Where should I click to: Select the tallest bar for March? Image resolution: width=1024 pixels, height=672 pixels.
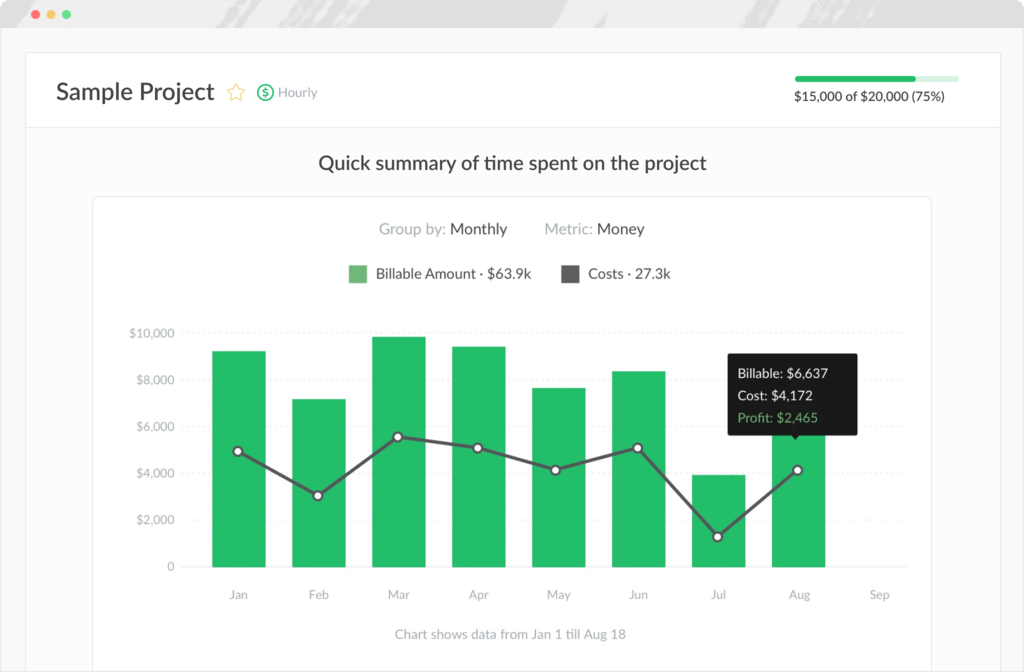tap(398, 450)
